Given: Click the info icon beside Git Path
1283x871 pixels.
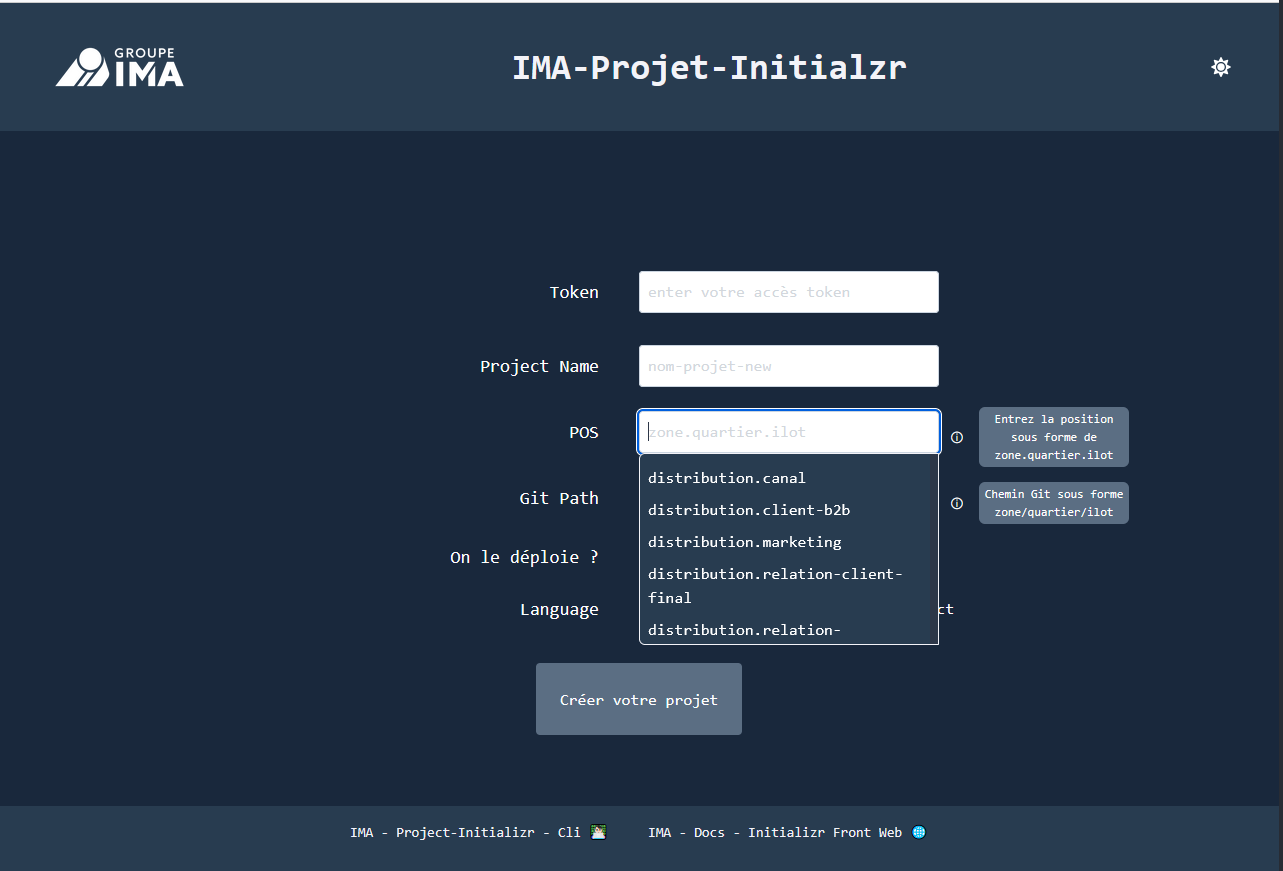Looking at the screenshot, I should coord(957,503).
